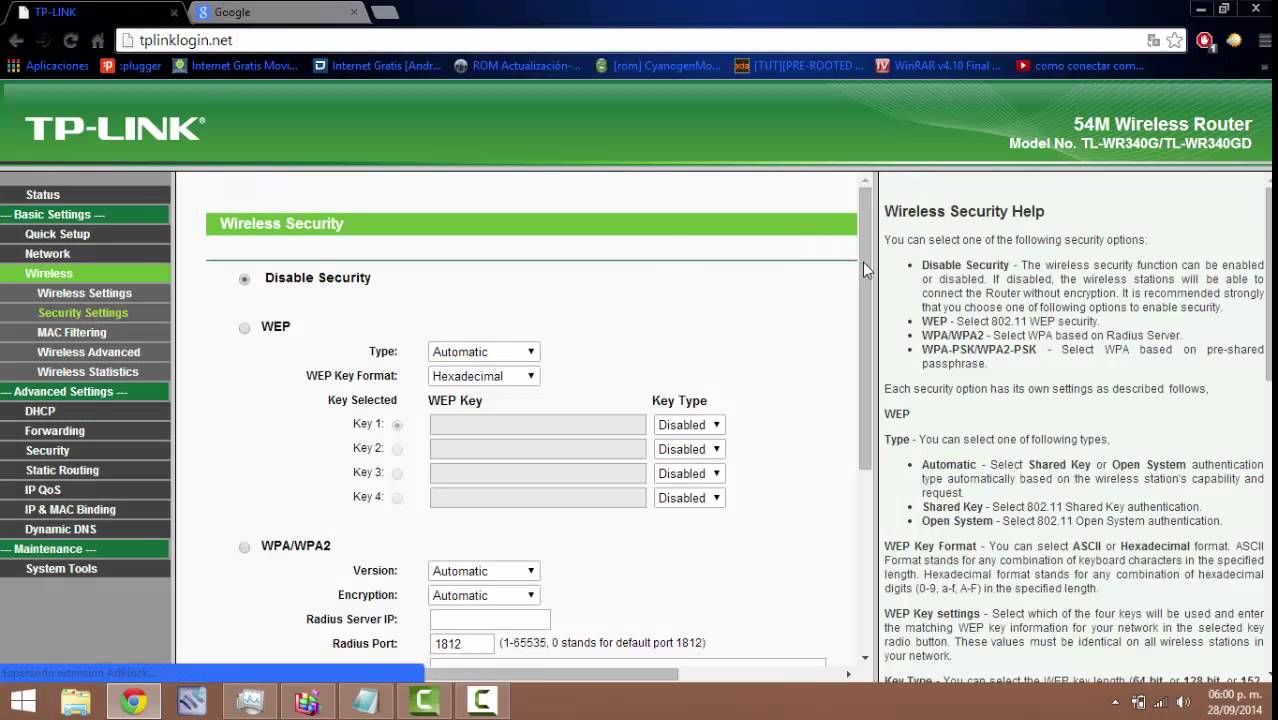Click the tplinklogin.net address bar
Image resolution: width=1278 pixels, height=720 pixels.
coord(640,40)
